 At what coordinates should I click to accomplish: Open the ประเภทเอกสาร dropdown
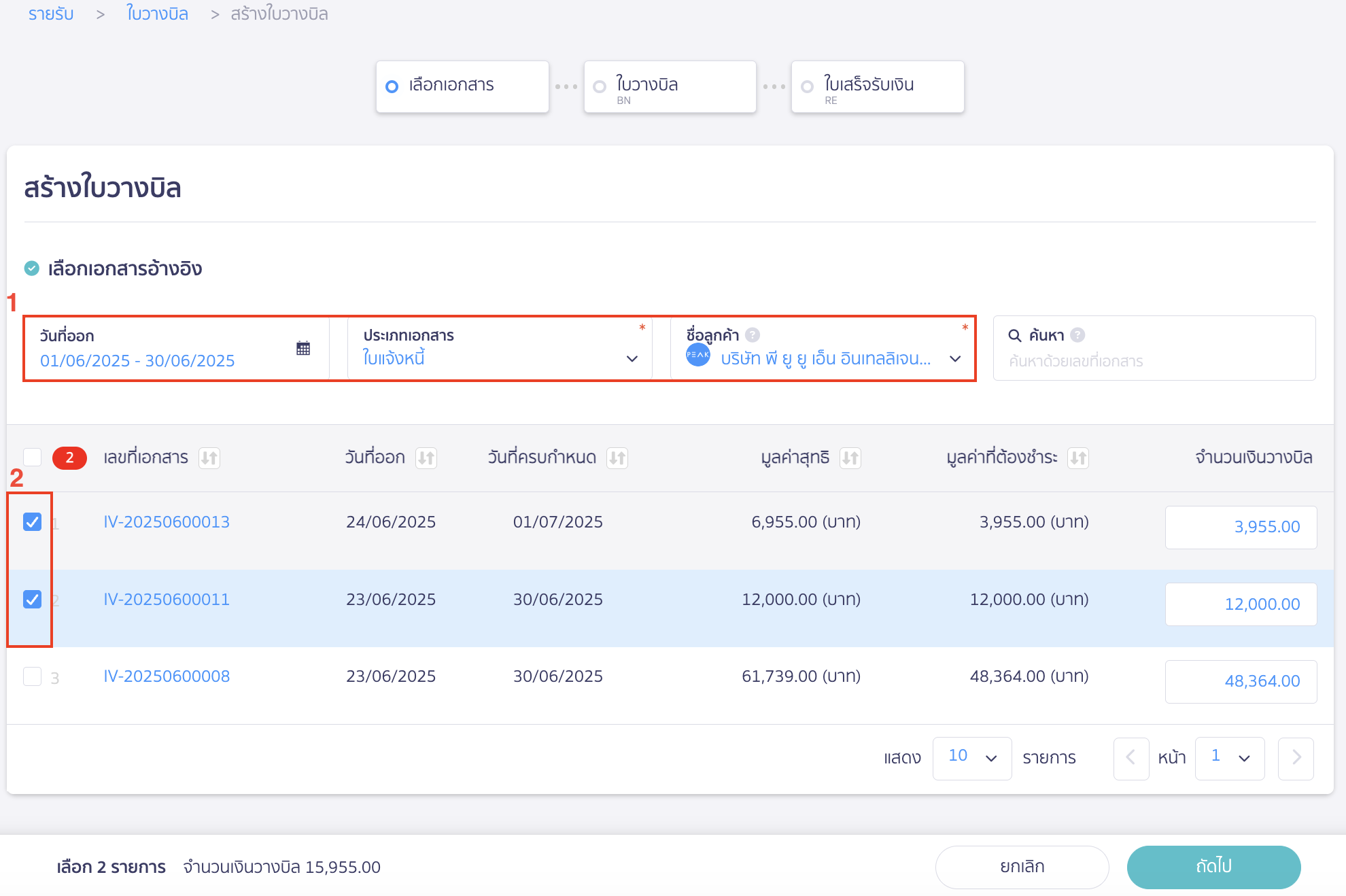click(x=632, y=358)
